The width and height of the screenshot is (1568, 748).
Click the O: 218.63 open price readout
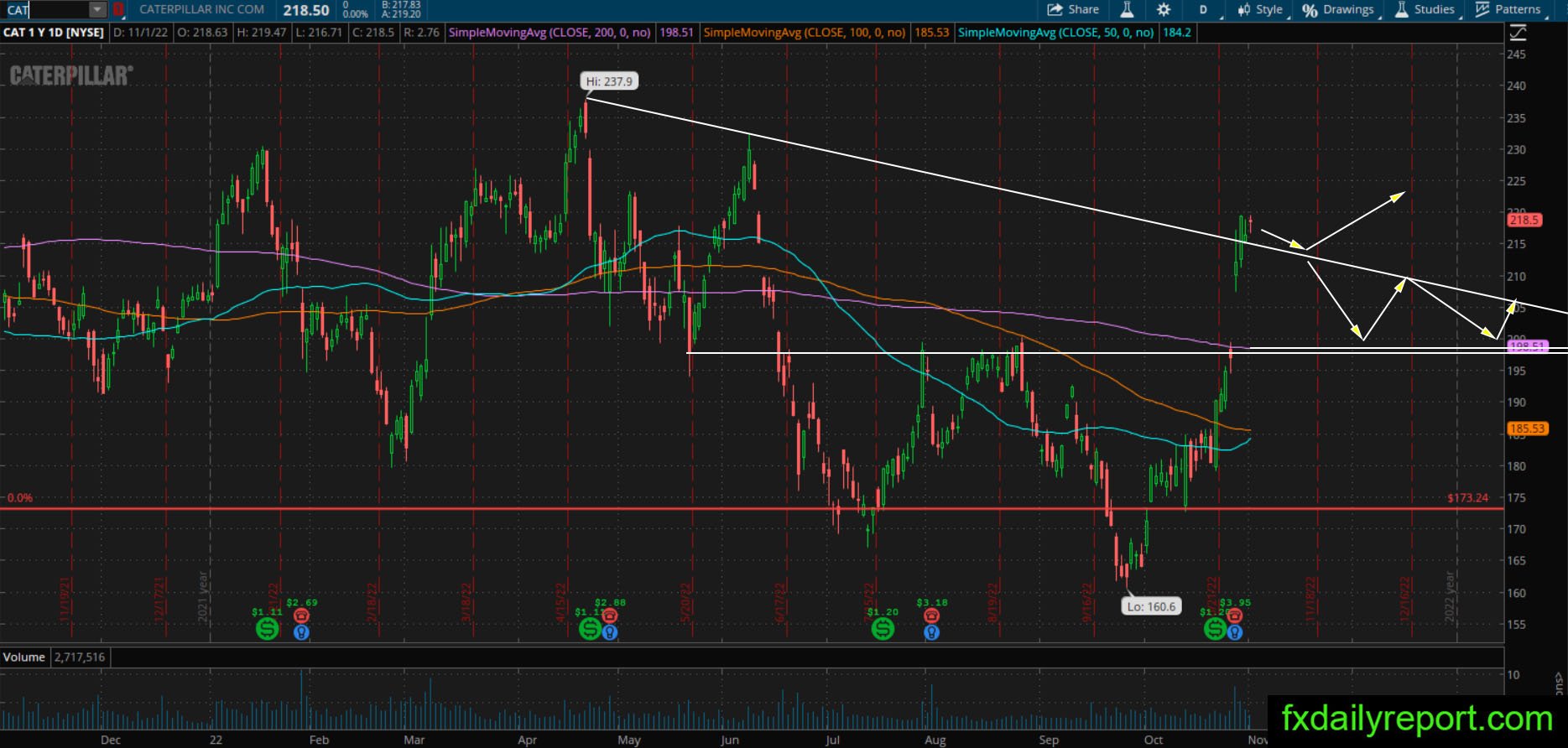point(201,33)
